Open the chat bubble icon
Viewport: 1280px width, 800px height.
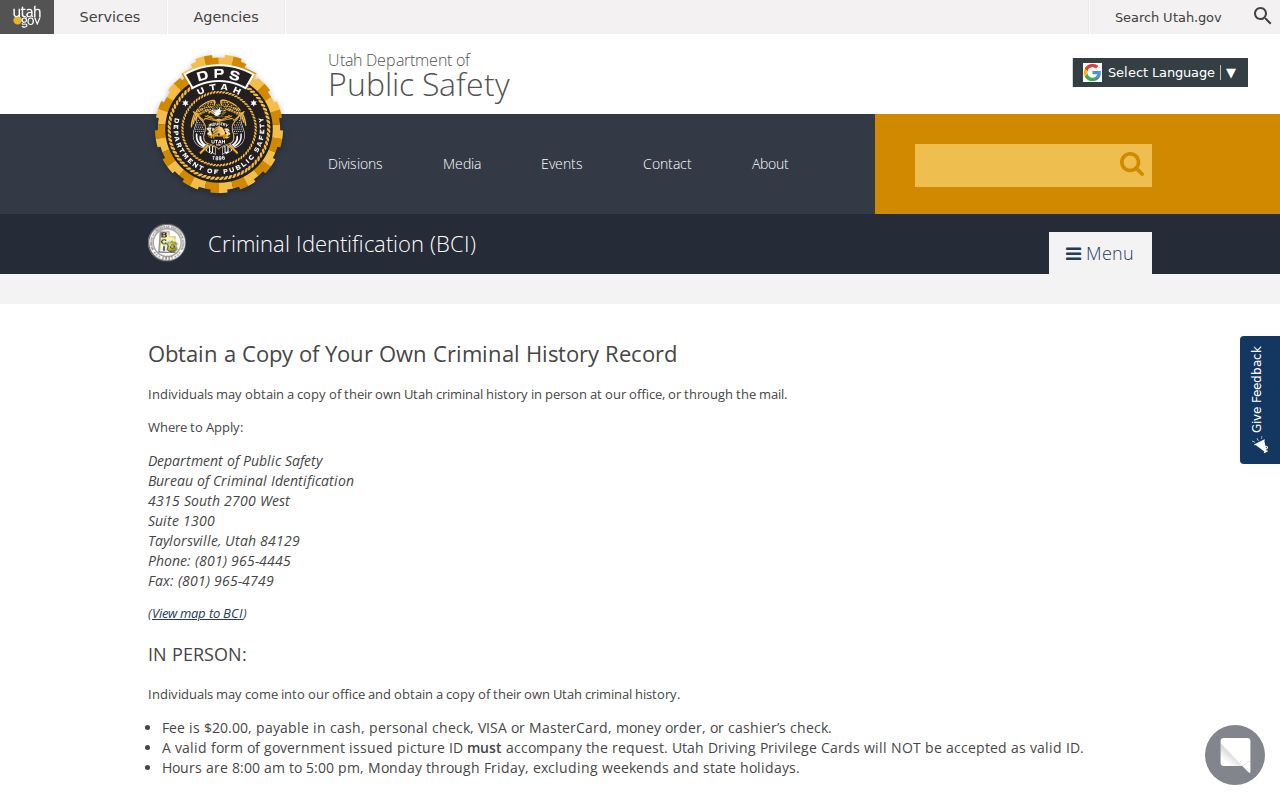(1235, 755)
